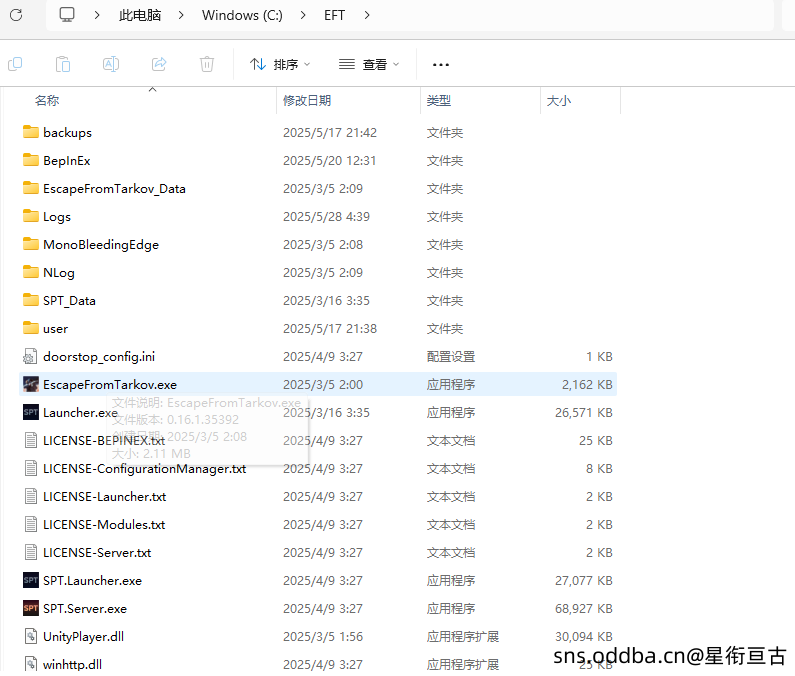
Task: Click the LICENSE-Server.txt document icon
Action: (31, 552)
